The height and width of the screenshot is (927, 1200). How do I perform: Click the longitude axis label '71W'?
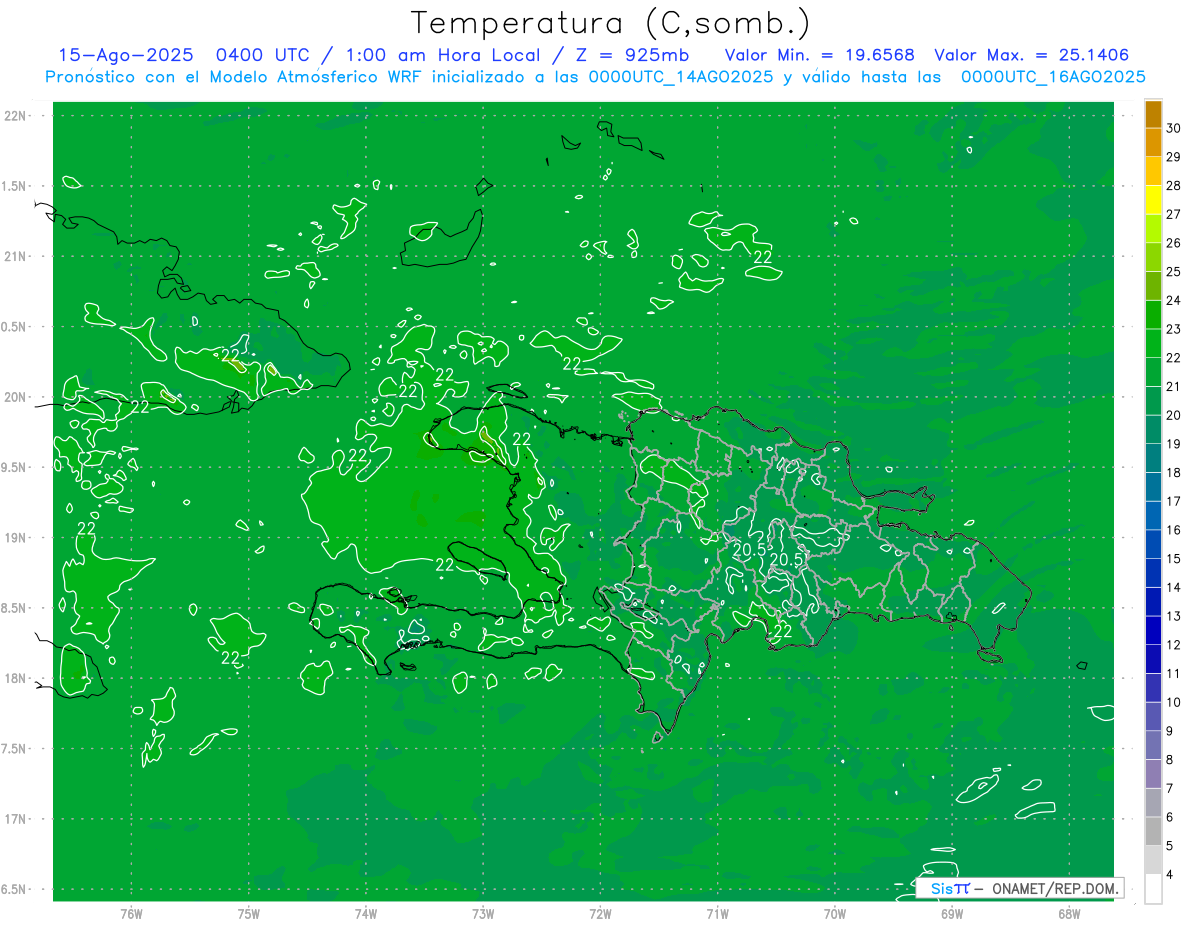tap(717, 913)
